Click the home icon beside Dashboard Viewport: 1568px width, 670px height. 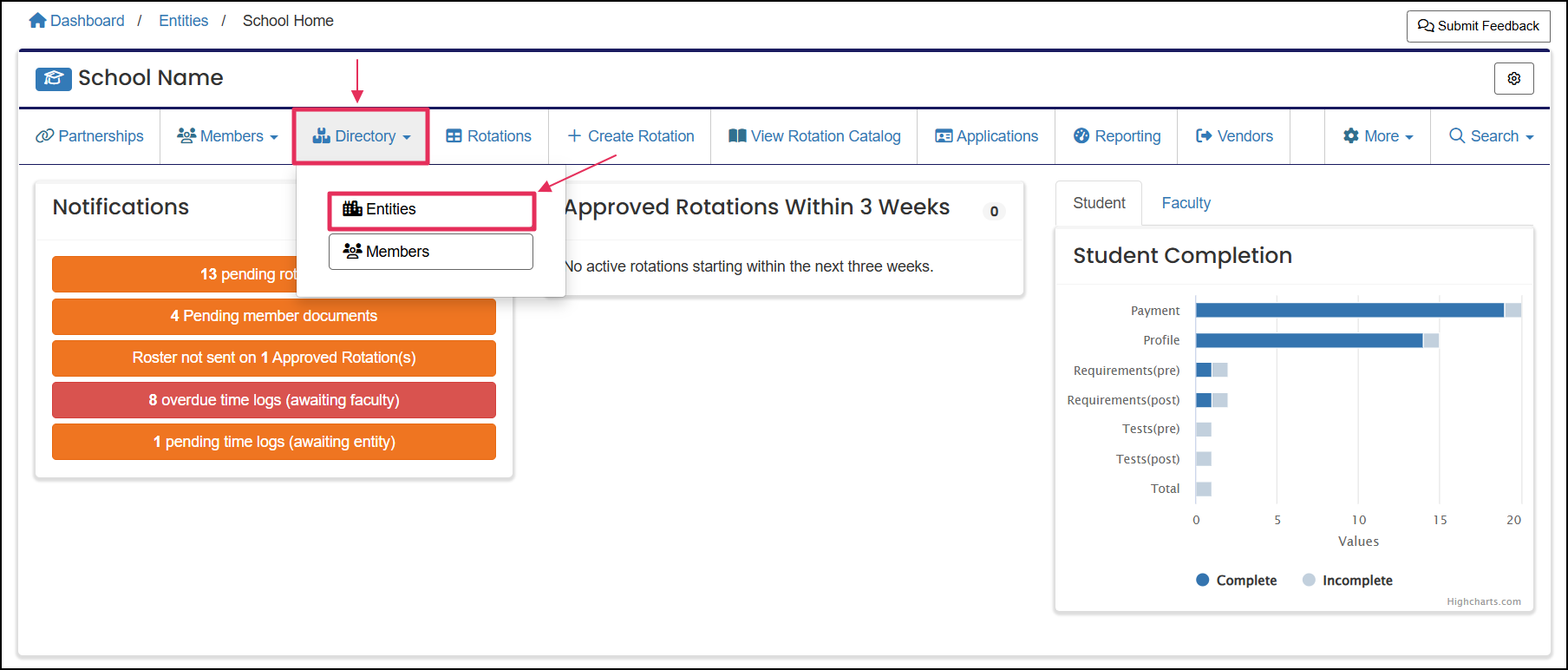point(37,20)
